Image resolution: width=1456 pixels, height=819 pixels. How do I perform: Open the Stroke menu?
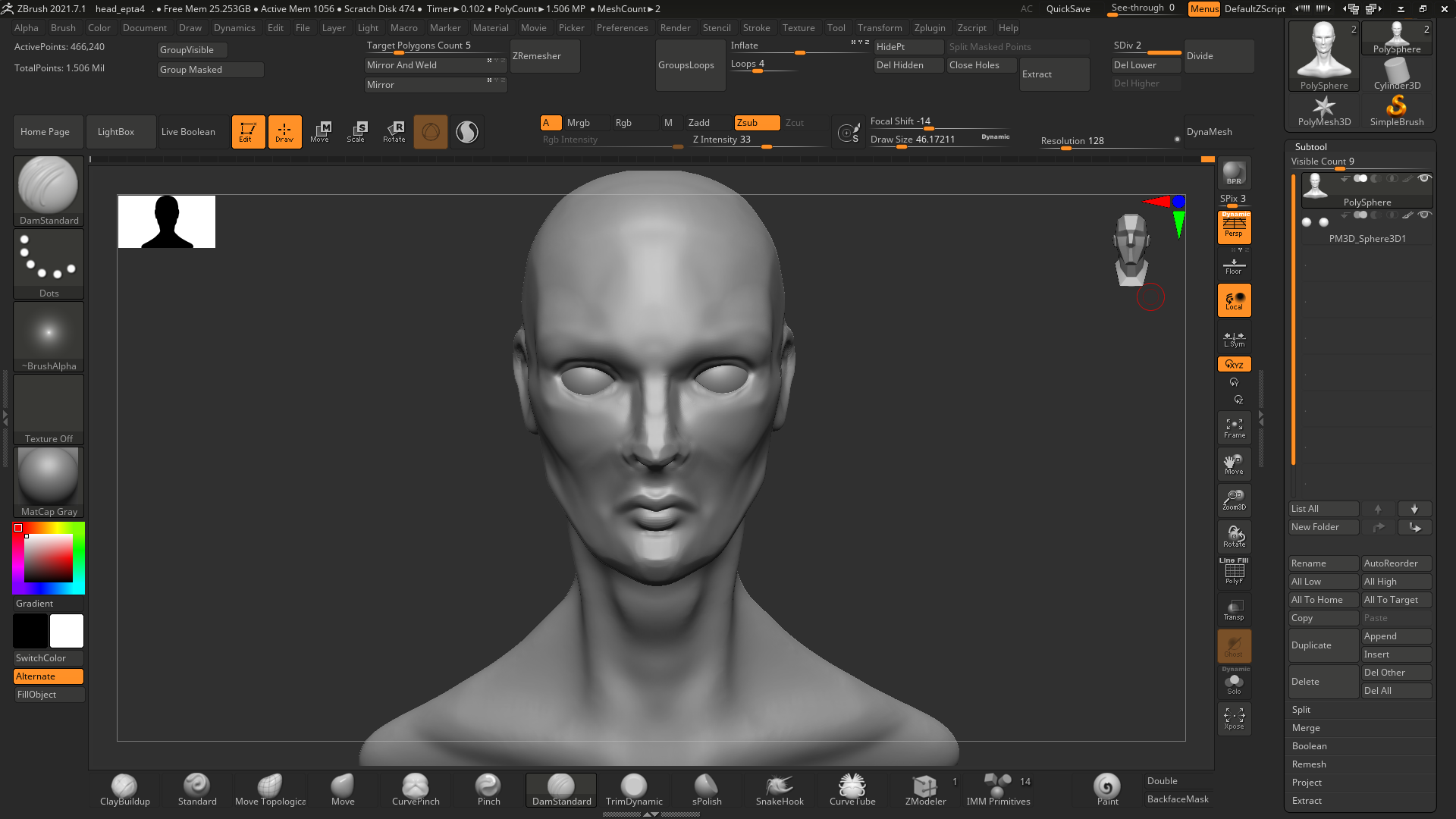tap(756, 28)
